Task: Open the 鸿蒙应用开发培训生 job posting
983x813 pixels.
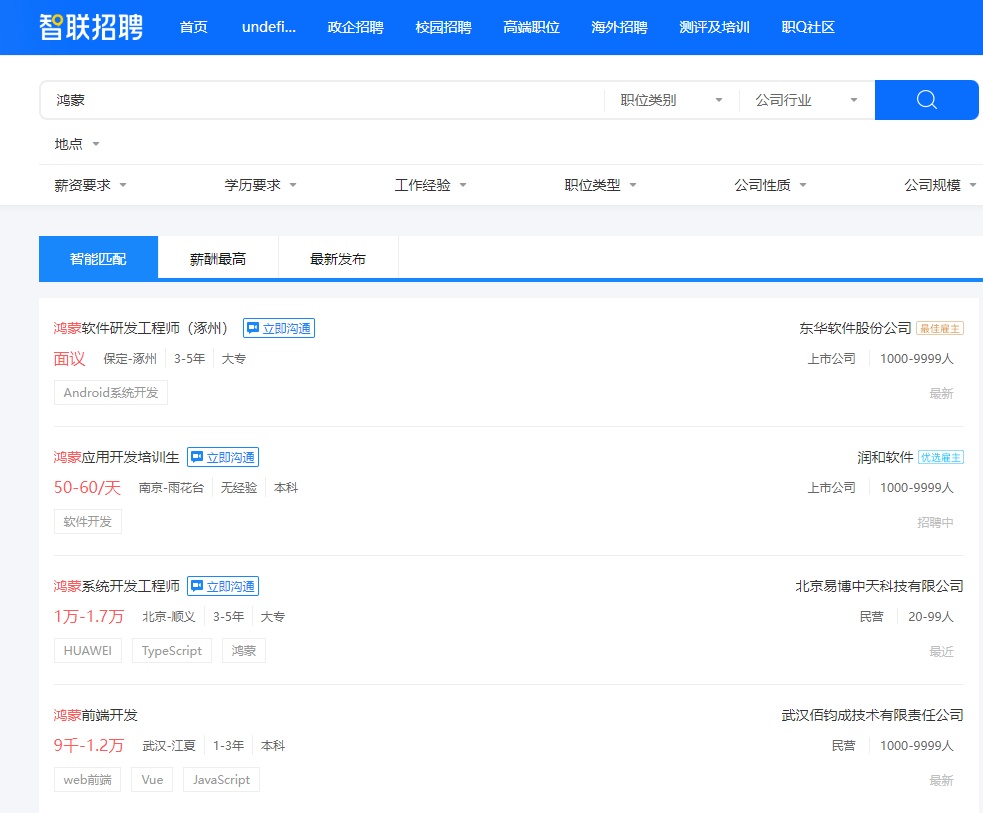Action: coord(117,457)
